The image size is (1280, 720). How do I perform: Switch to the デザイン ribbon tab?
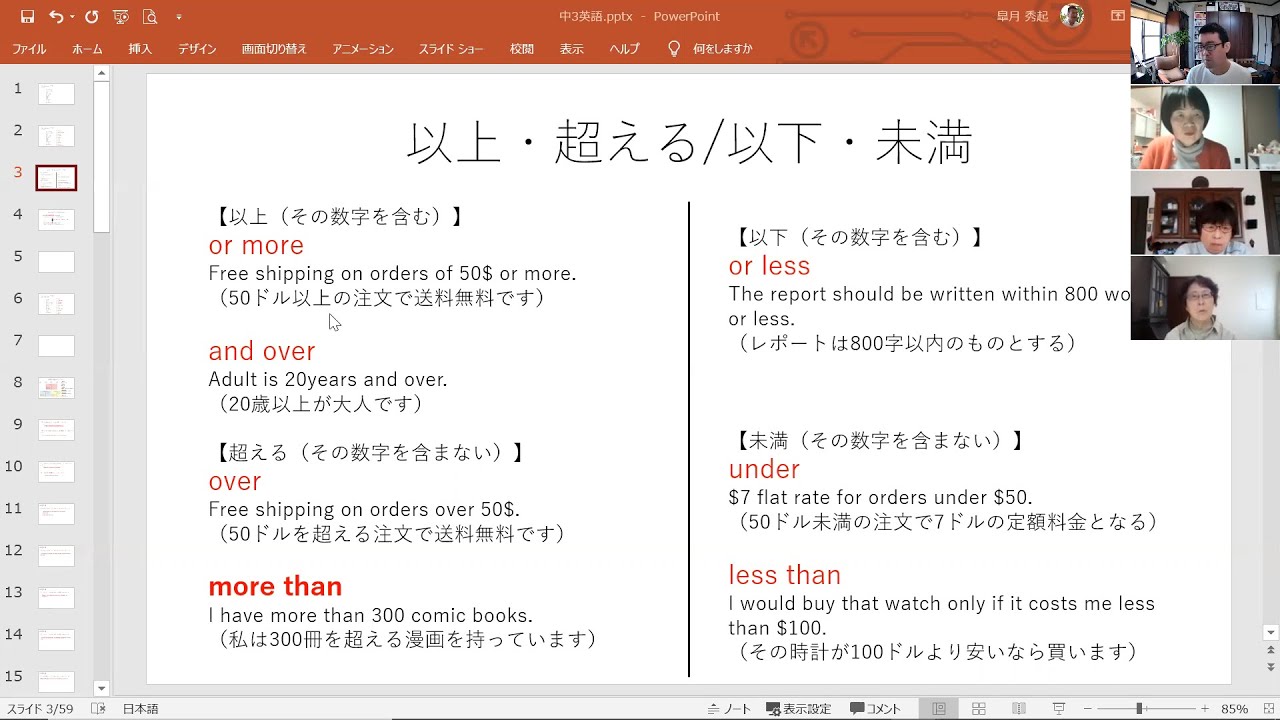point(197,49)
